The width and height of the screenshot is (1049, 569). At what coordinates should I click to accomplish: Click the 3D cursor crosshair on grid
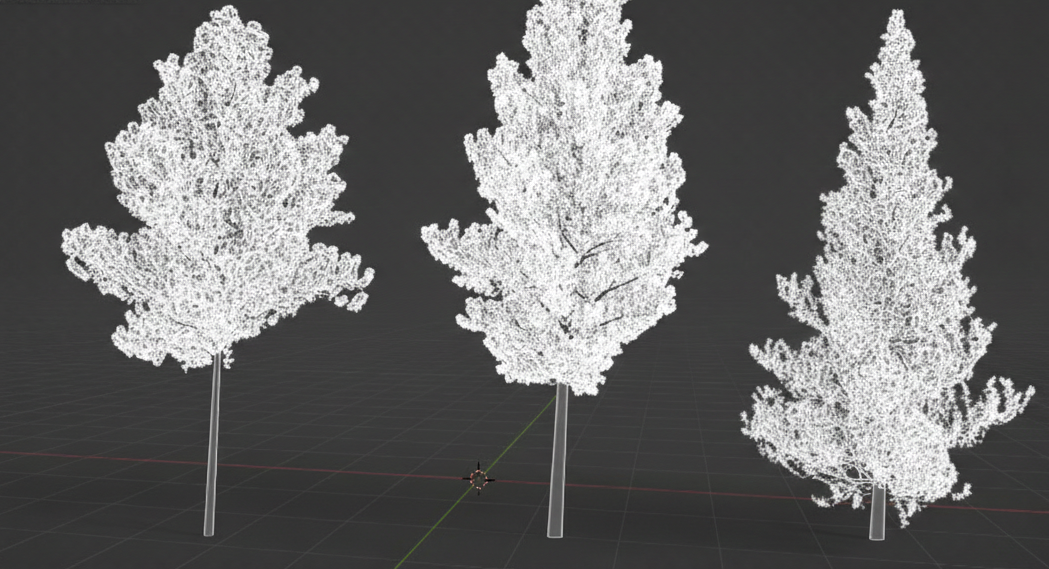[x=479, y=479]
